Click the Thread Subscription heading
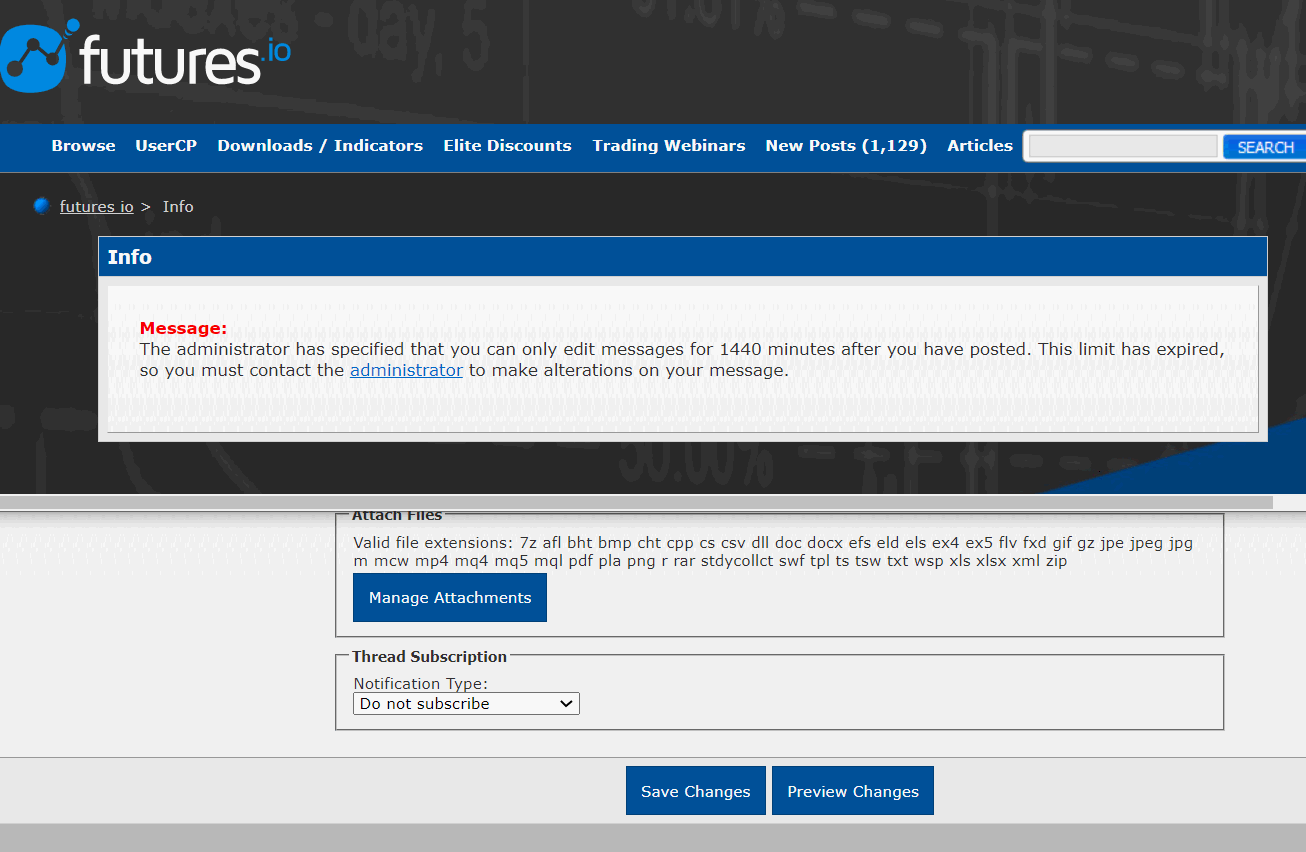 tap(429, 657)
